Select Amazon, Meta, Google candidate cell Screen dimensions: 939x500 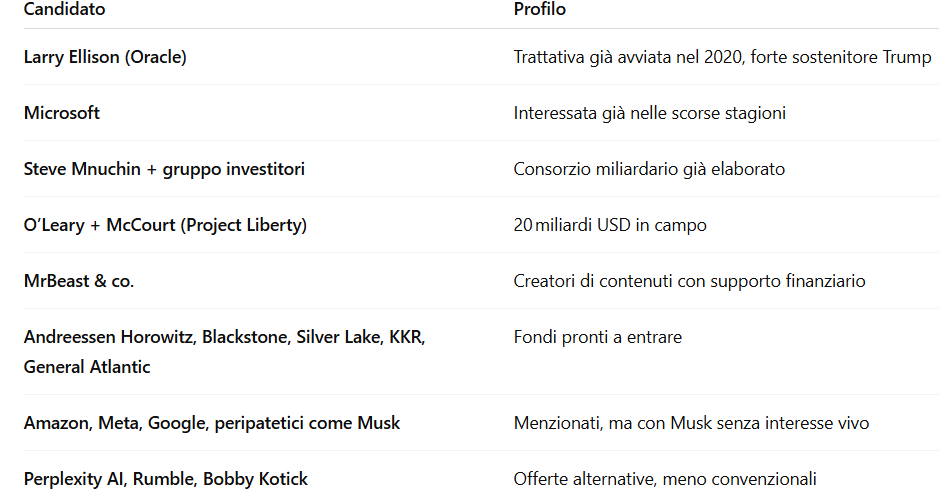click(212, 423)
